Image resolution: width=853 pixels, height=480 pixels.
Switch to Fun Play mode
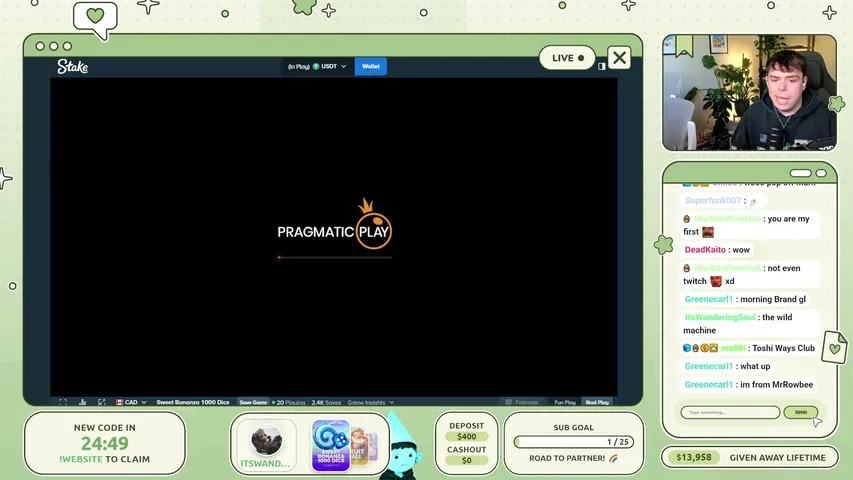[x=565, y=402]
